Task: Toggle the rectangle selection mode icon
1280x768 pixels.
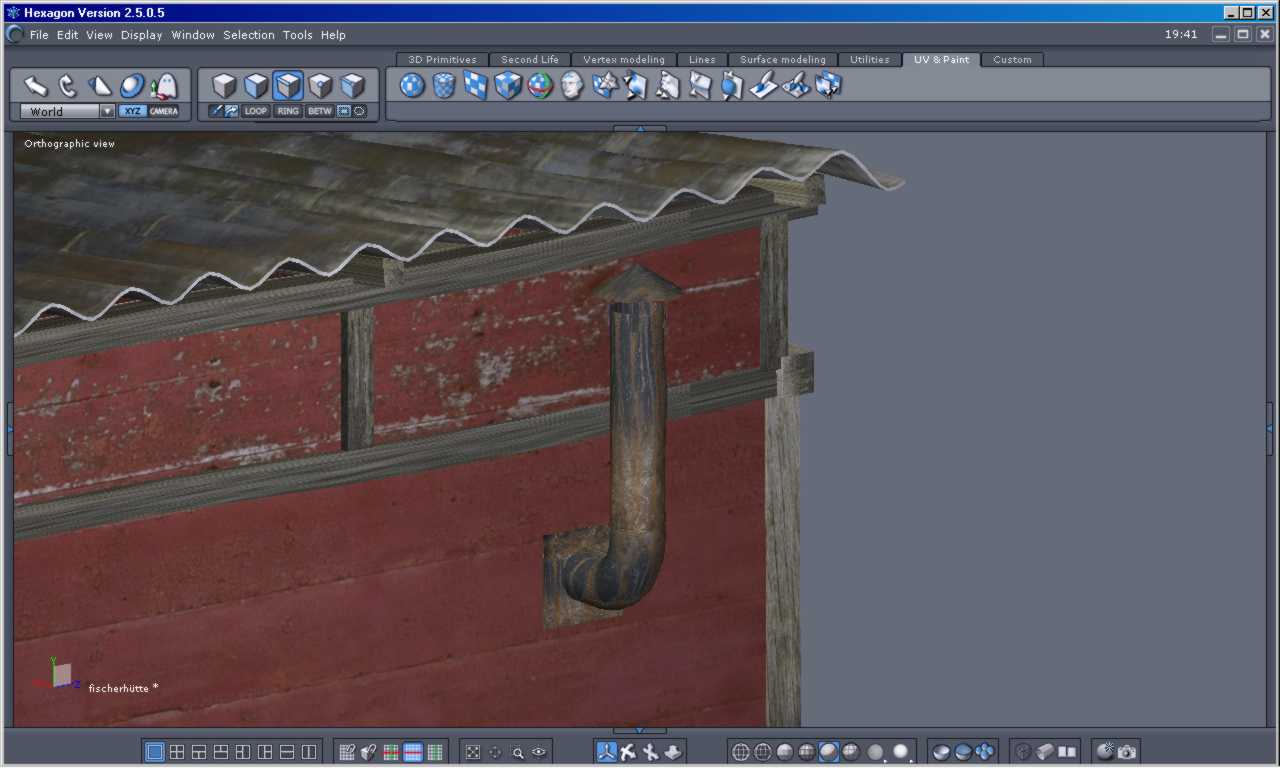Action: (x=344, y=111)
